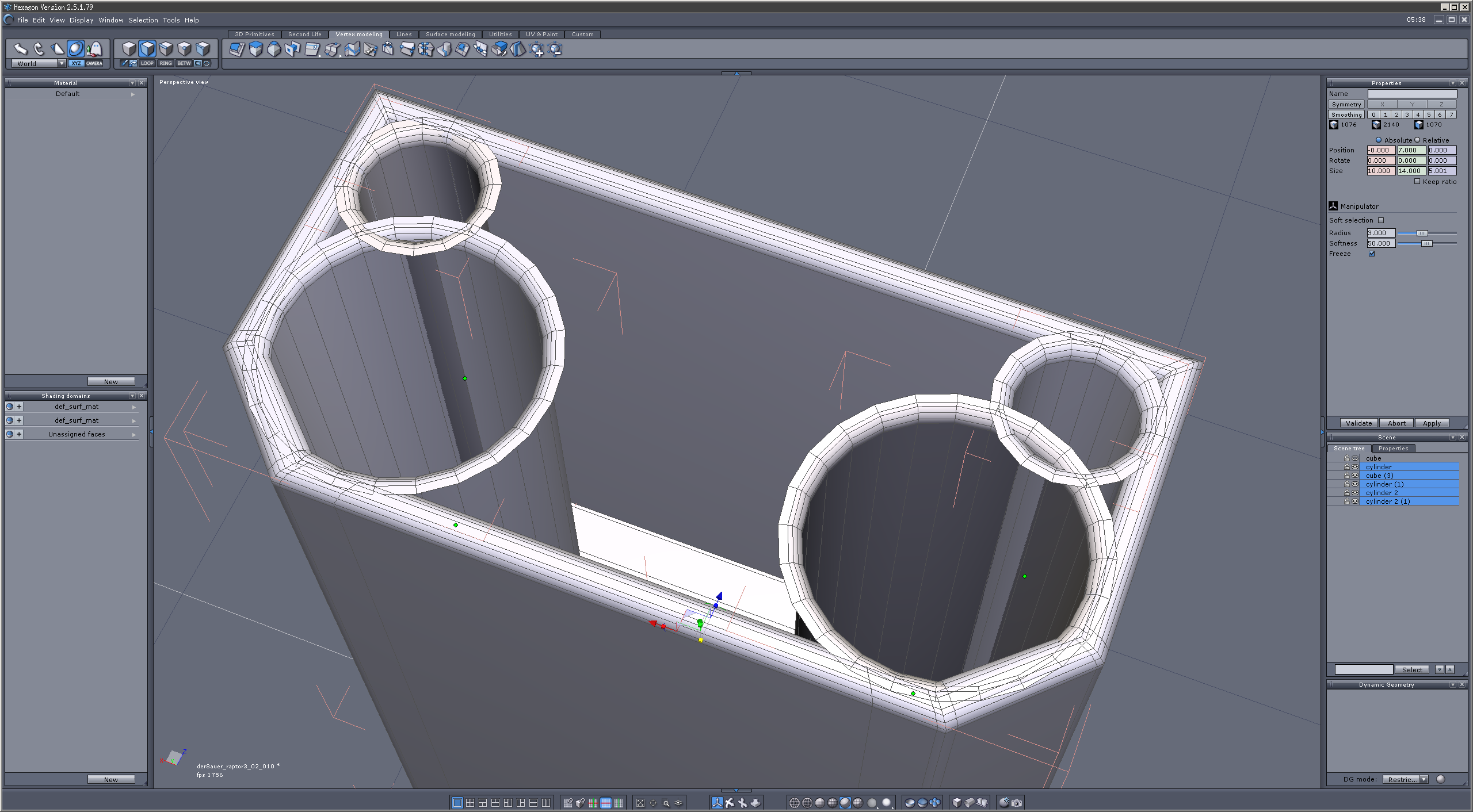Click the Apply button in Properties
The image size is (1473, 812).
[x=1432, y=423]
